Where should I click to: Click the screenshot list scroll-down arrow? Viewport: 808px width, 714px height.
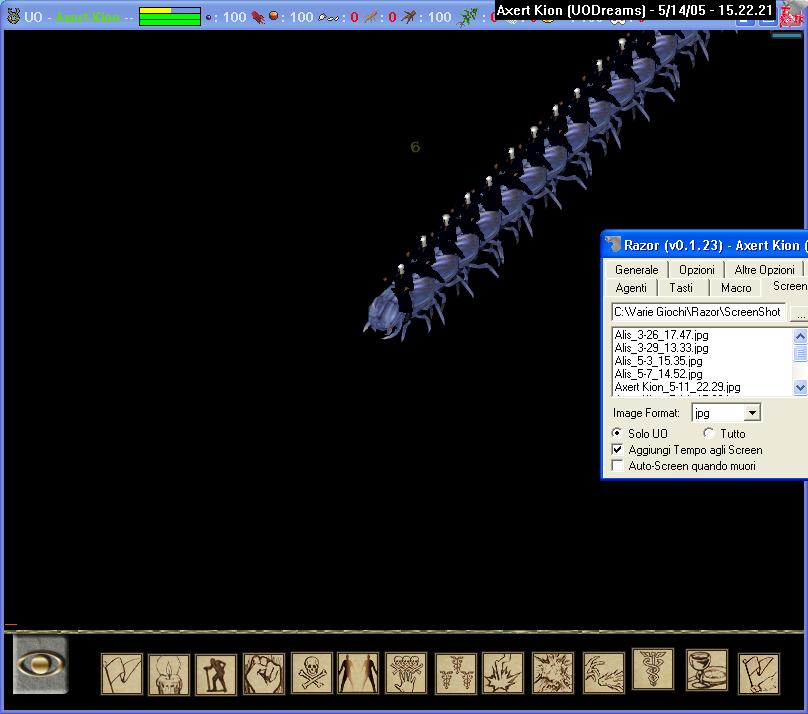pyautogui.click(x=800, y=387)
